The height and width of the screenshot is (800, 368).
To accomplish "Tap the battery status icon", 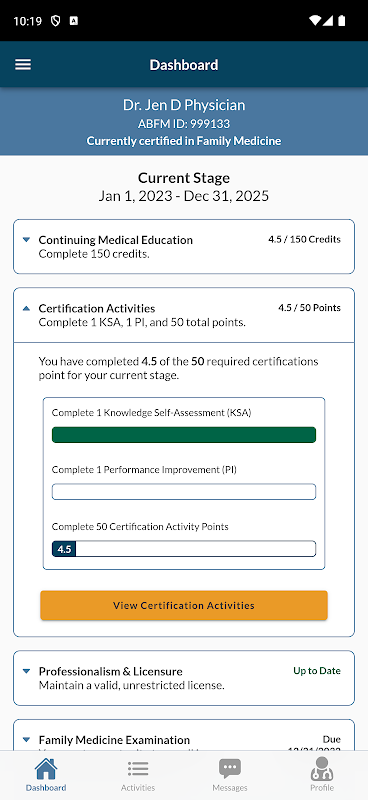I will pyautogui.click(x=341, y=21).
